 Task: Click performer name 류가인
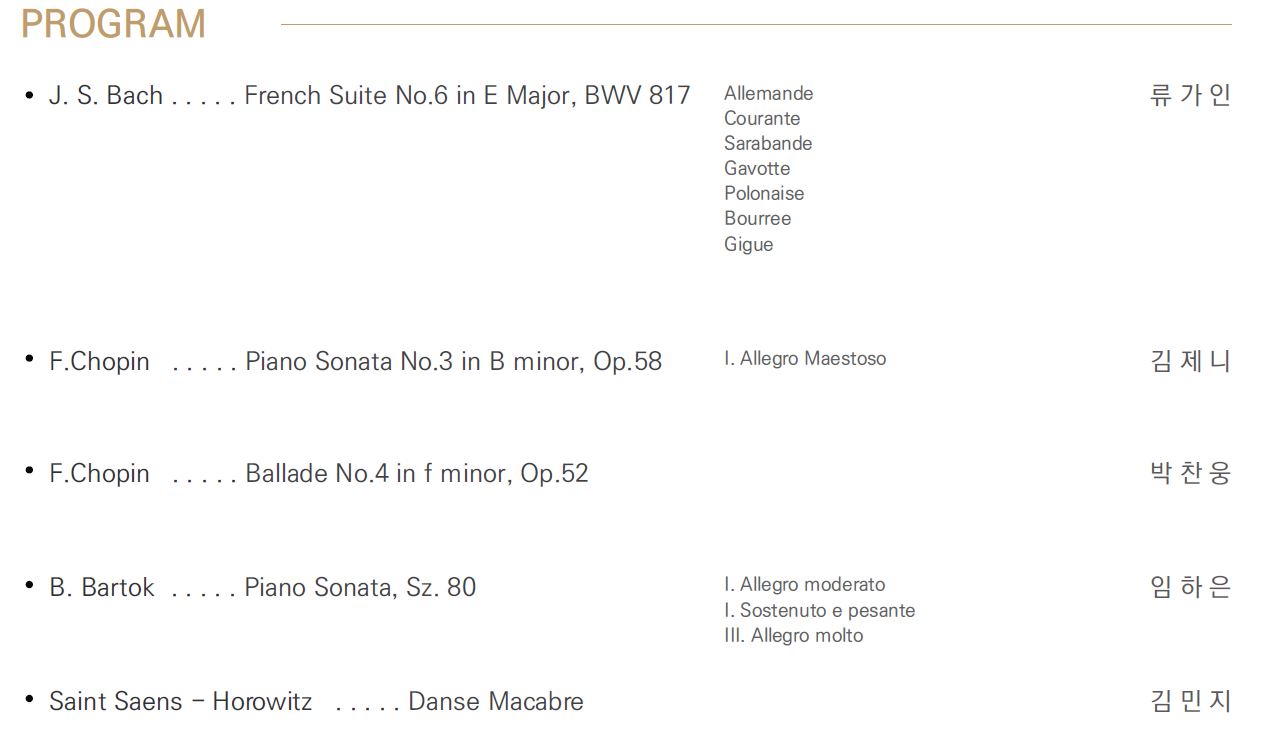tap(1191, 95)
